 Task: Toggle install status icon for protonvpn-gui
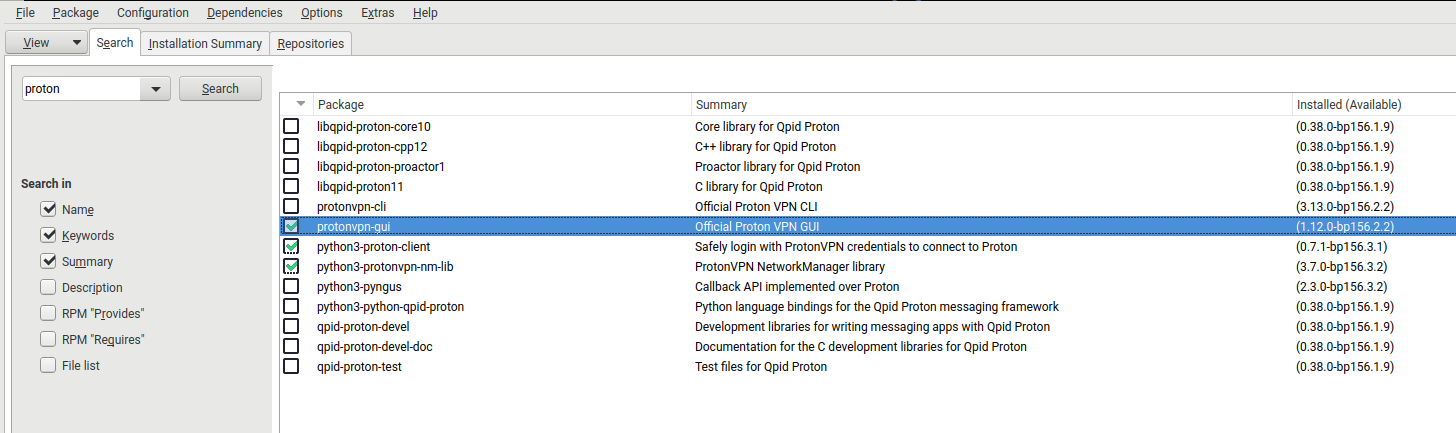click(x=291, y=226)
